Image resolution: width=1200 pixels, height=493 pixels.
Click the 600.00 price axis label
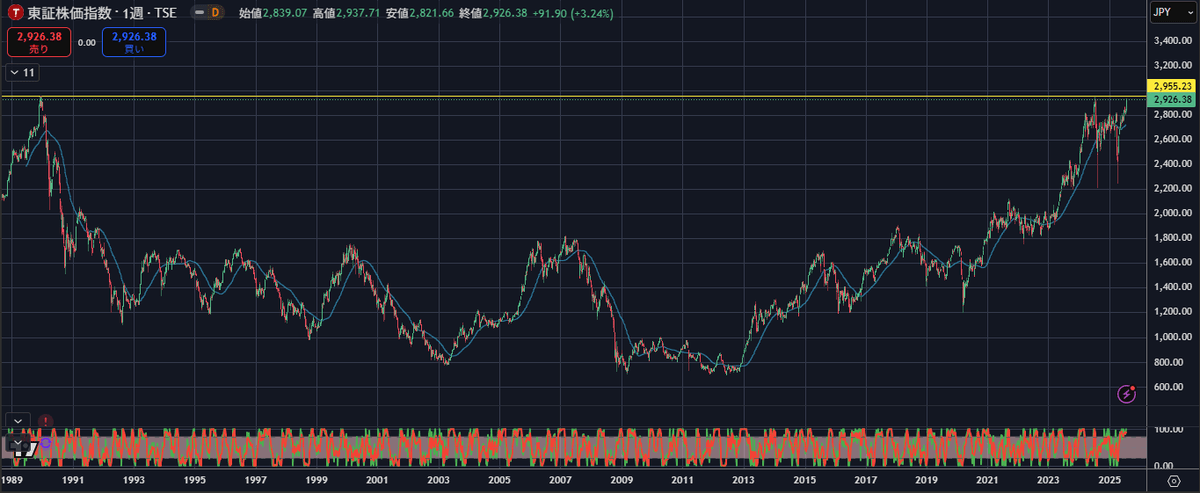click(x=1171, y=387)
